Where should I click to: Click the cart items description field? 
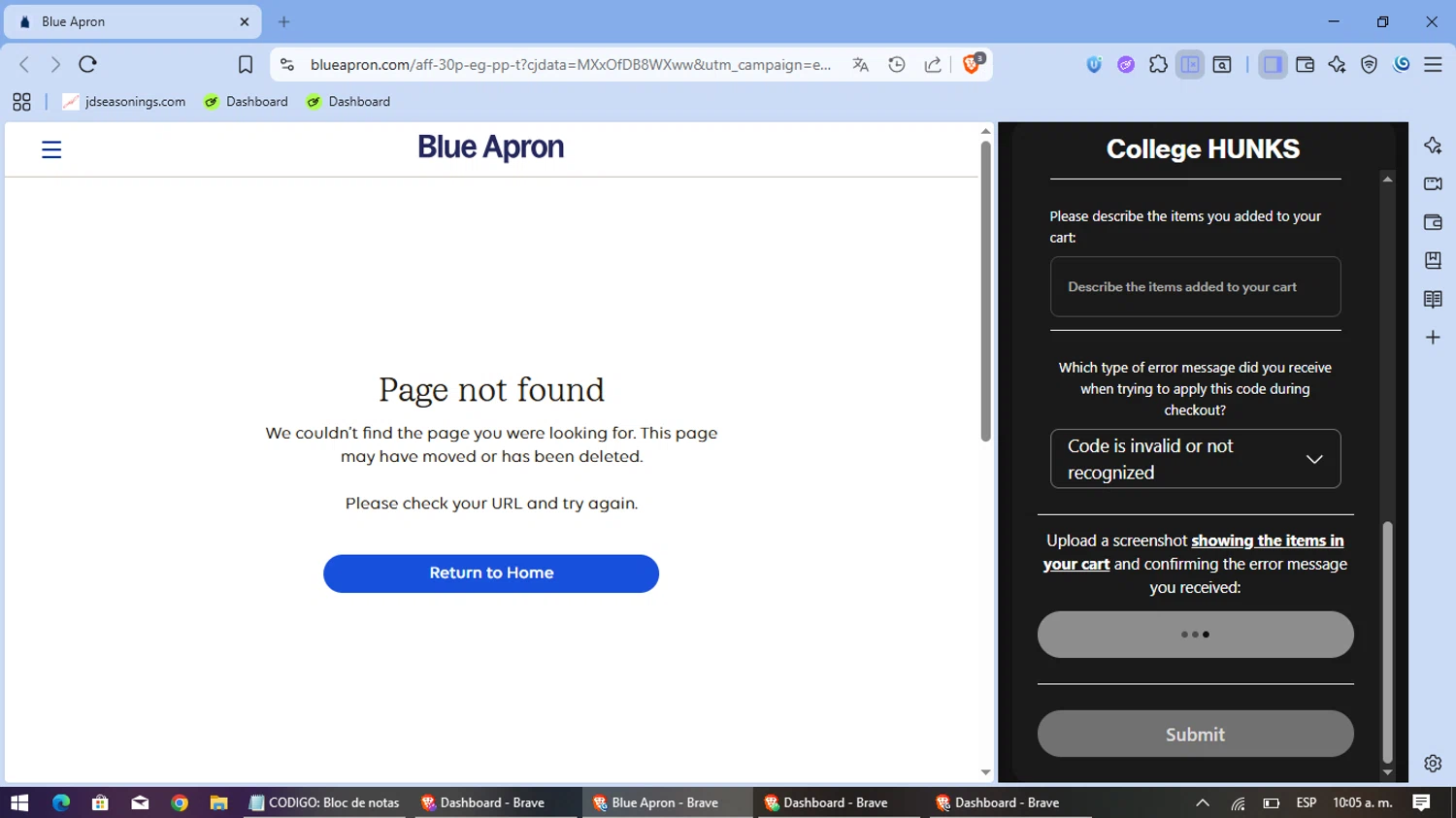point(1195,286)
